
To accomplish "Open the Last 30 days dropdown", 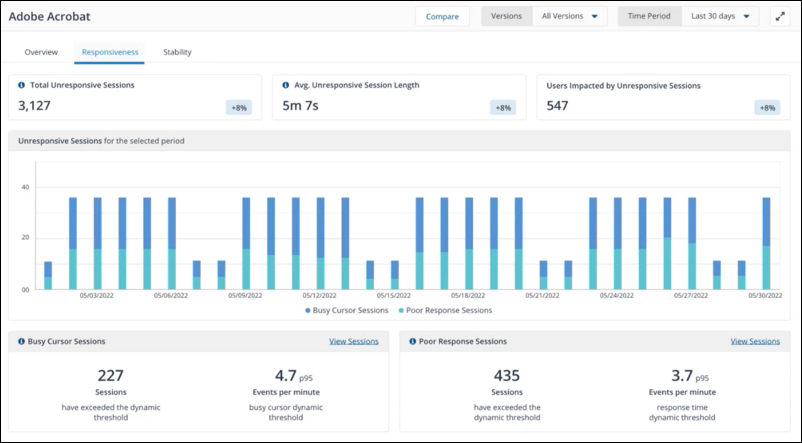I will click(719, 17).
